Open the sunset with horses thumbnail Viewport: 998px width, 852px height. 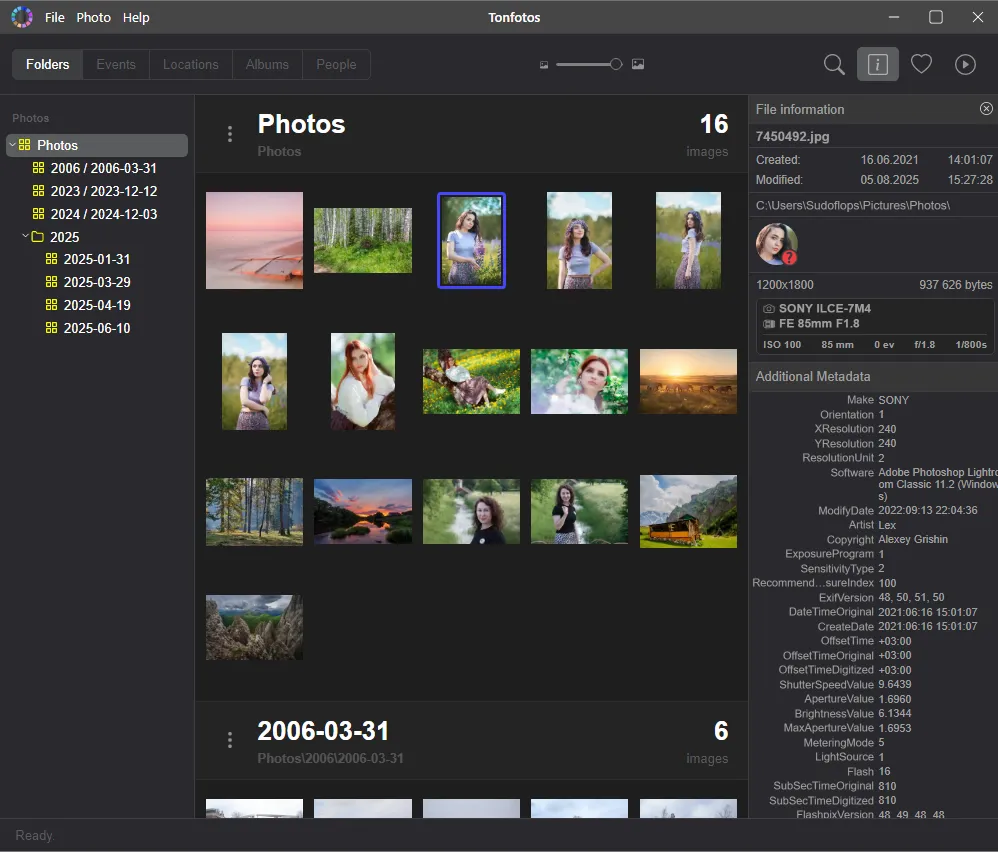688,381
